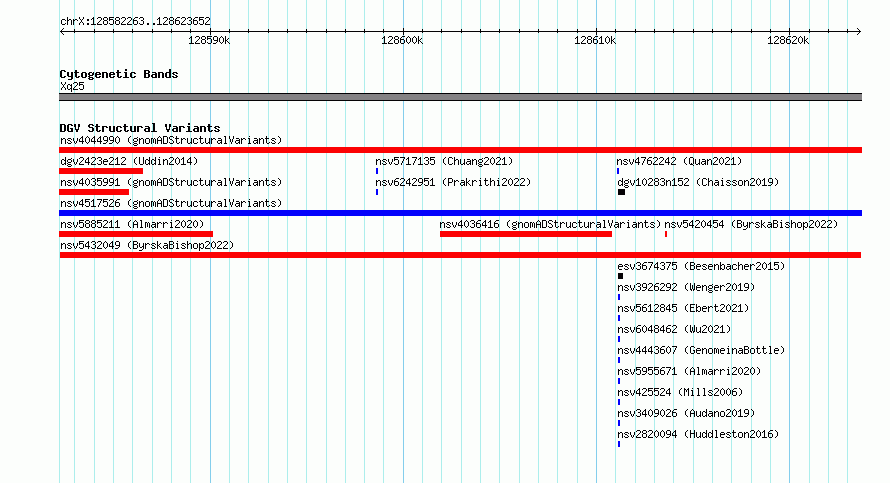Open nsv5717135 (Chuang2021) label

[x=444, y=161]
